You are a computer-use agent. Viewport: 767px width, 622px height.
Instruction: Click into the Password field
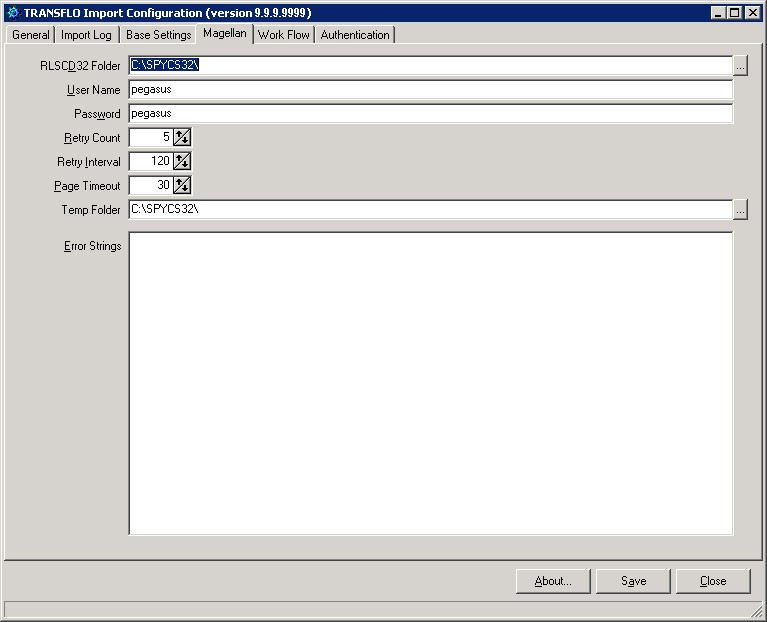(x=430, y=113)
